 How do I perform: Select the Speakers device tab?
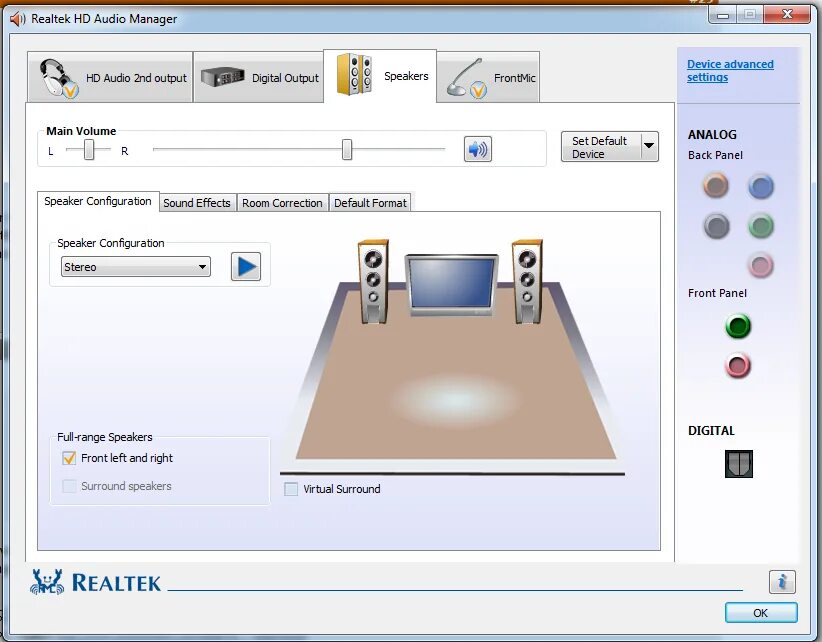coord(380,76)
